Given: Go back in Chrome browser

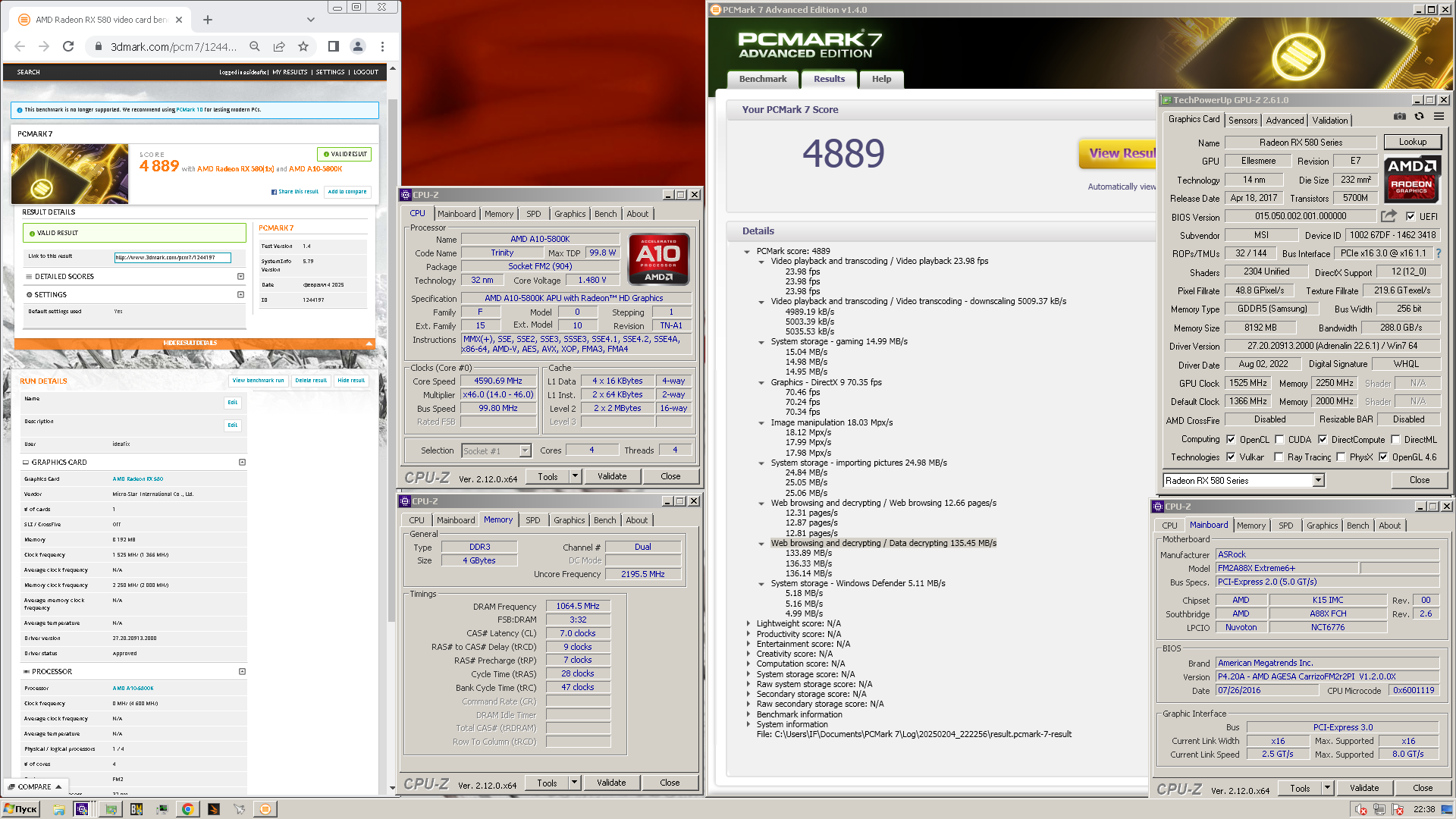Looking at the screenshot, I should click(x=20, y=46).
